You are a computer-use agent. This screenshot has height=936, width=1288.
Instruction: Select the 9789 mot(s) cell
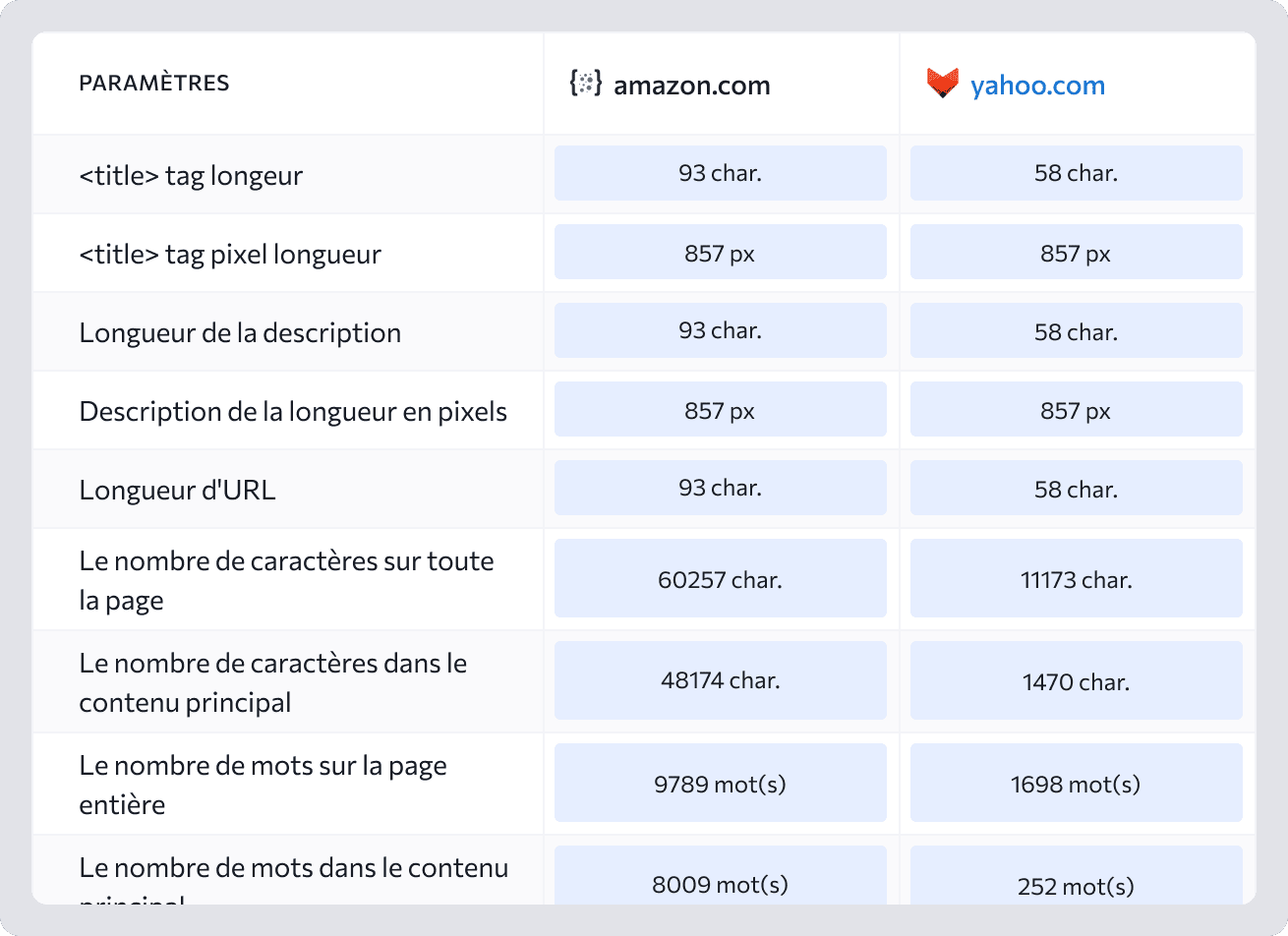pyautogui.click(x=721, y=784)
